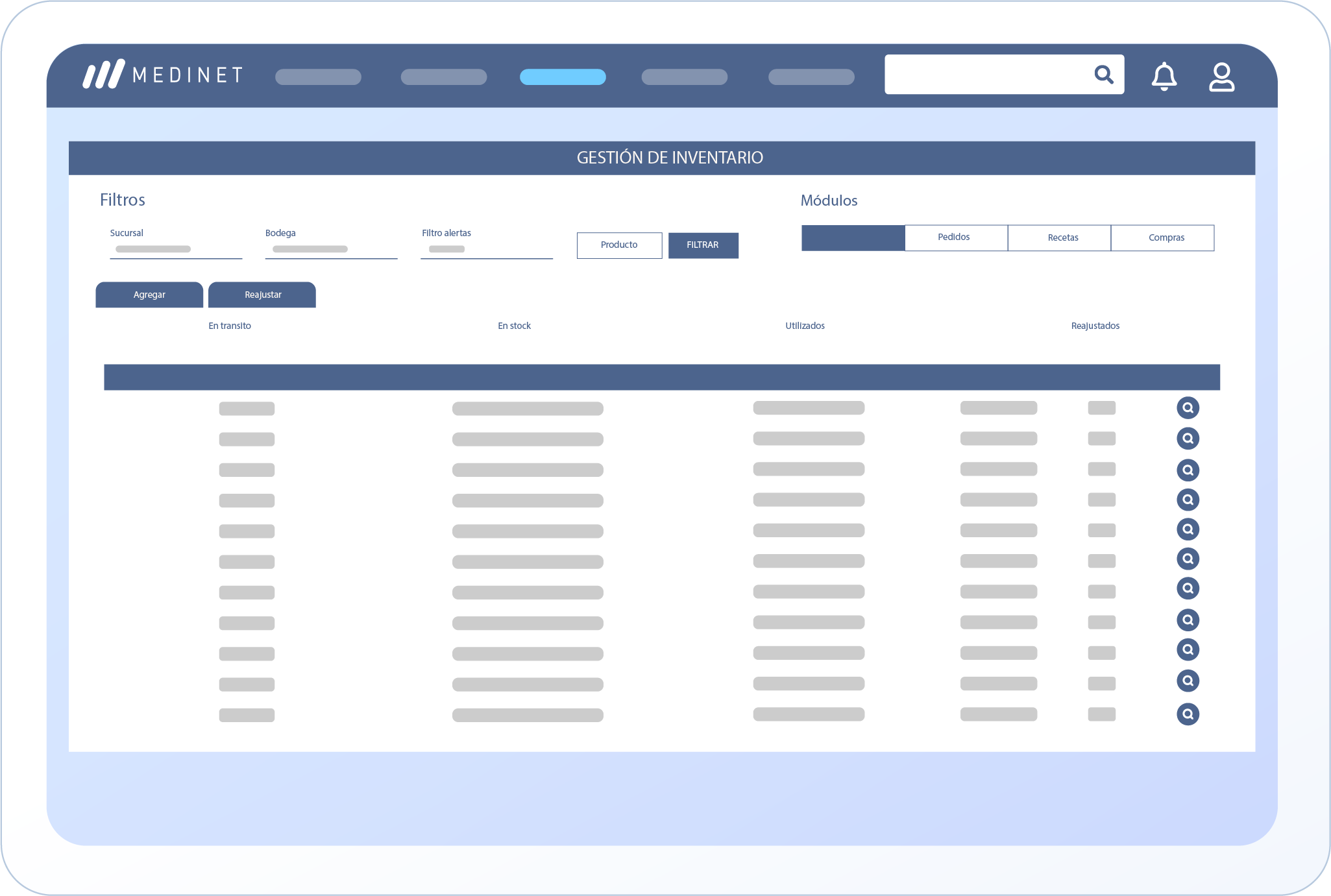Open view icon on sixth table row

1188,559
